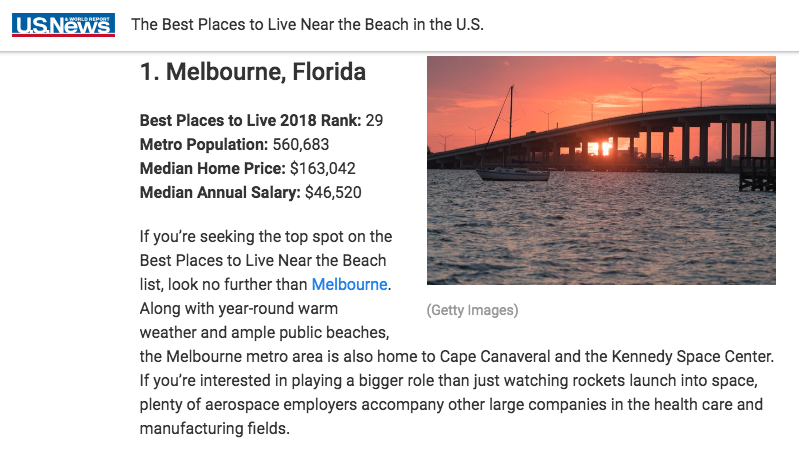799x460 pixels.
Task: Click the Best Places to Live page title
Action: (x=307, y=24)
